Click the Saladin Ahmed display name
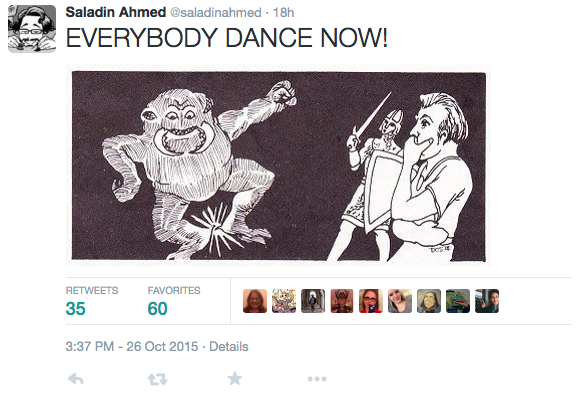This screenshot has width=580, height=396. pos(116,12)
